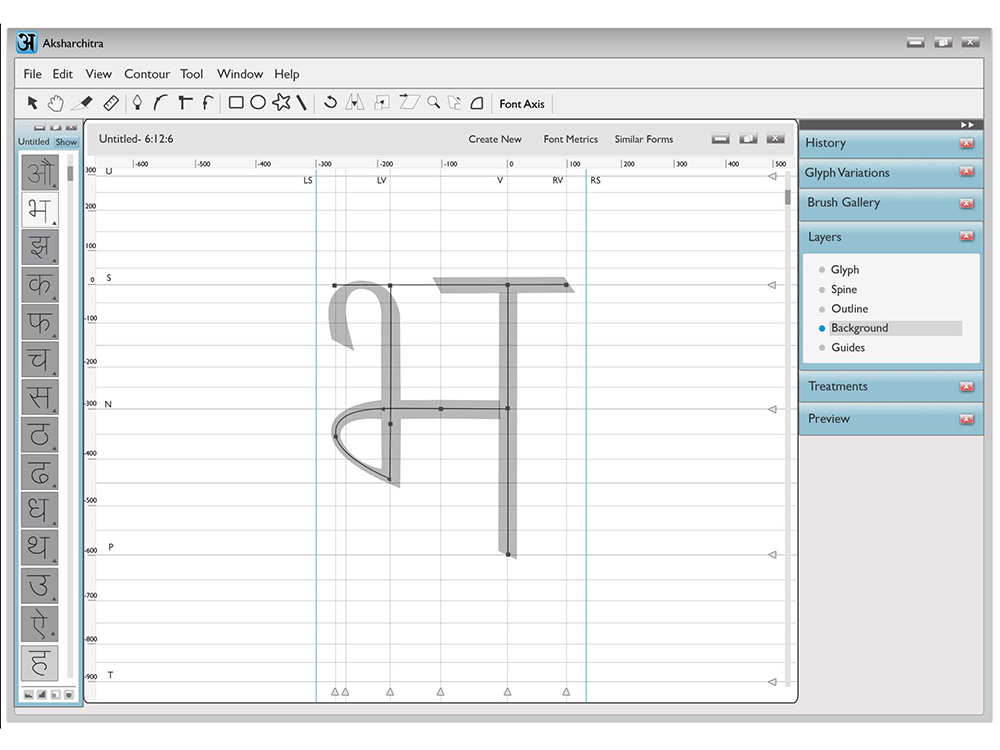This screenshot has width=1000, height=750.
Task: Click the Font Metrics button
Action: (571, 139)
